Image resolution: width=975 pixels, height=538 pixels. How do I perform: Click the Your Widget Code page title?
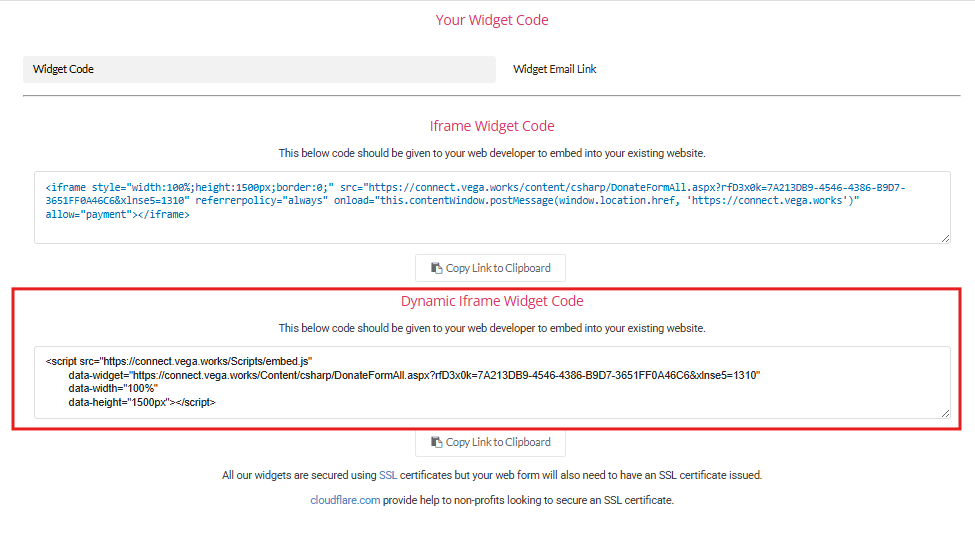coord(492,20)
